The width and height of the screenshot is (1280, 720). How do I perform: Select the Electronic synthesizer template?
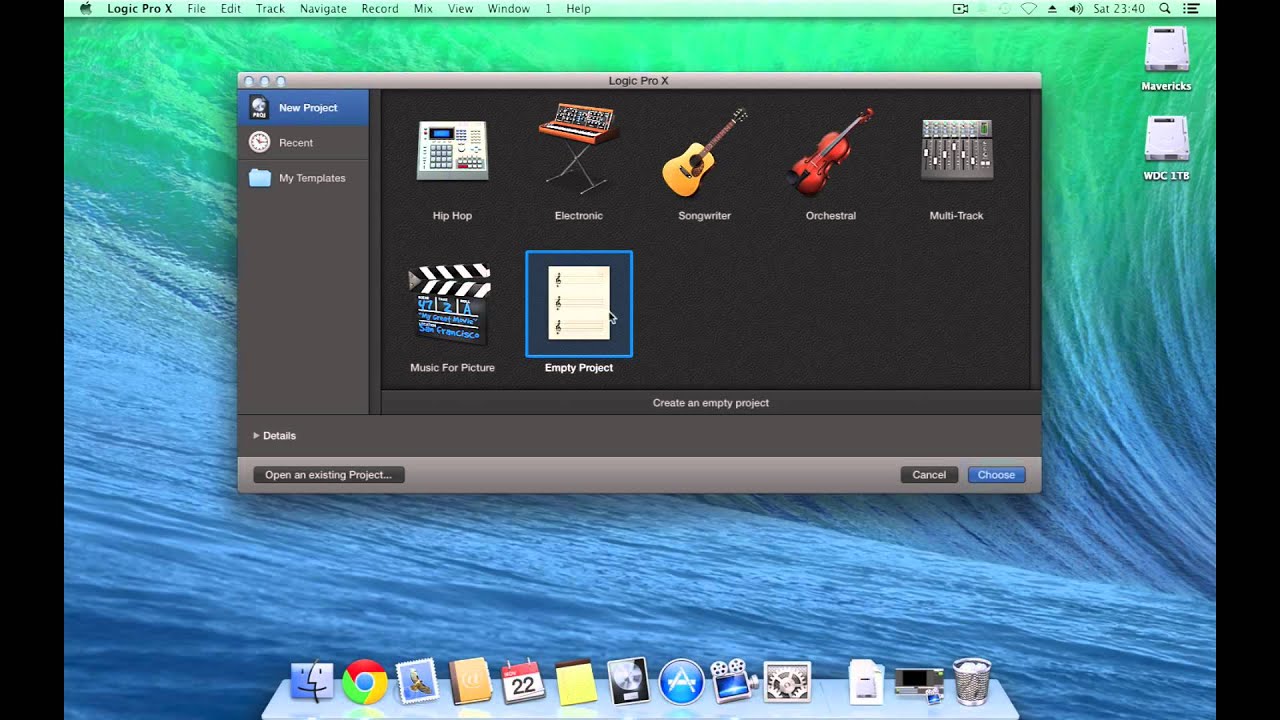(x=578, y=148)
